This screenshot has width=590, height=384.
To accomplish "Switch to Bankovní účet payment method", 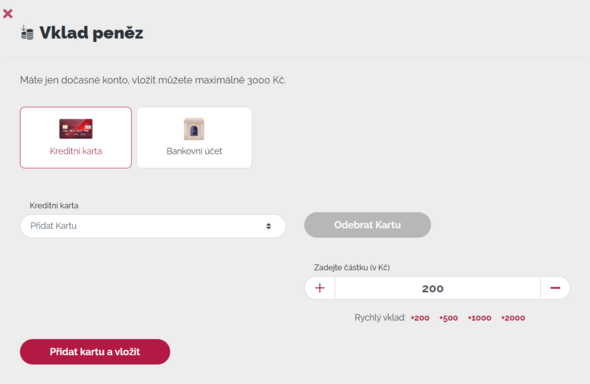I will tap(194, 138).
